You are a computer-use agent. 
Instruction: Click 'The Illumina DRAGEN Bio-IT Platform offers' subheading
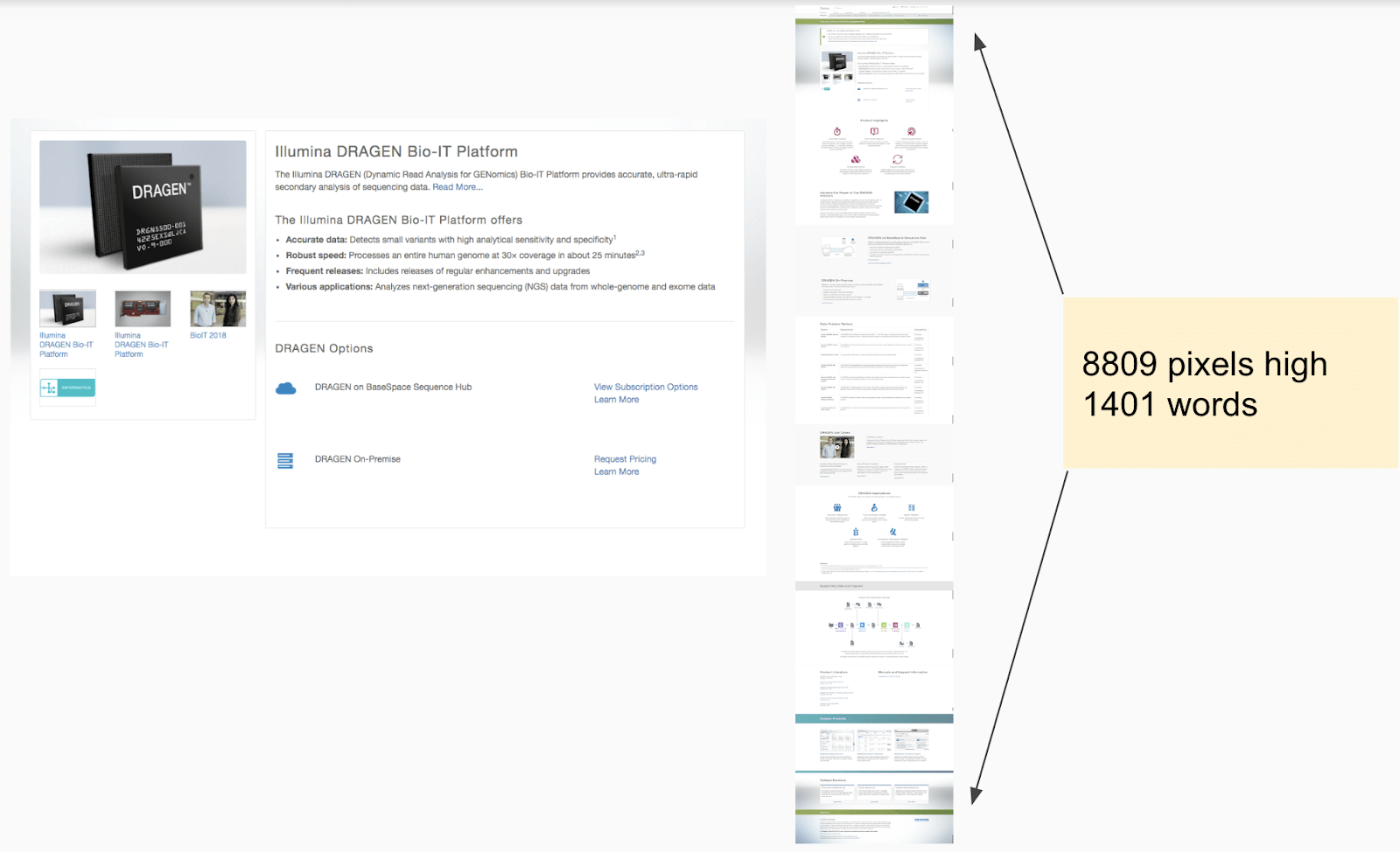pos(398,220)
